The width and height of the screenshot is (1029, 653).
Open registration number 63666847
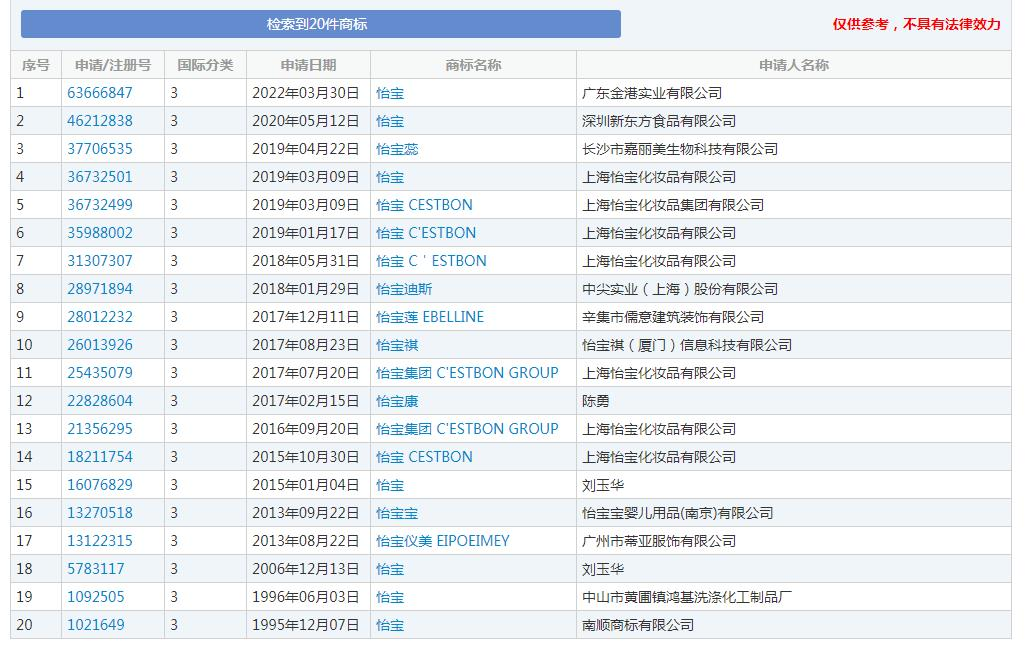100,93
